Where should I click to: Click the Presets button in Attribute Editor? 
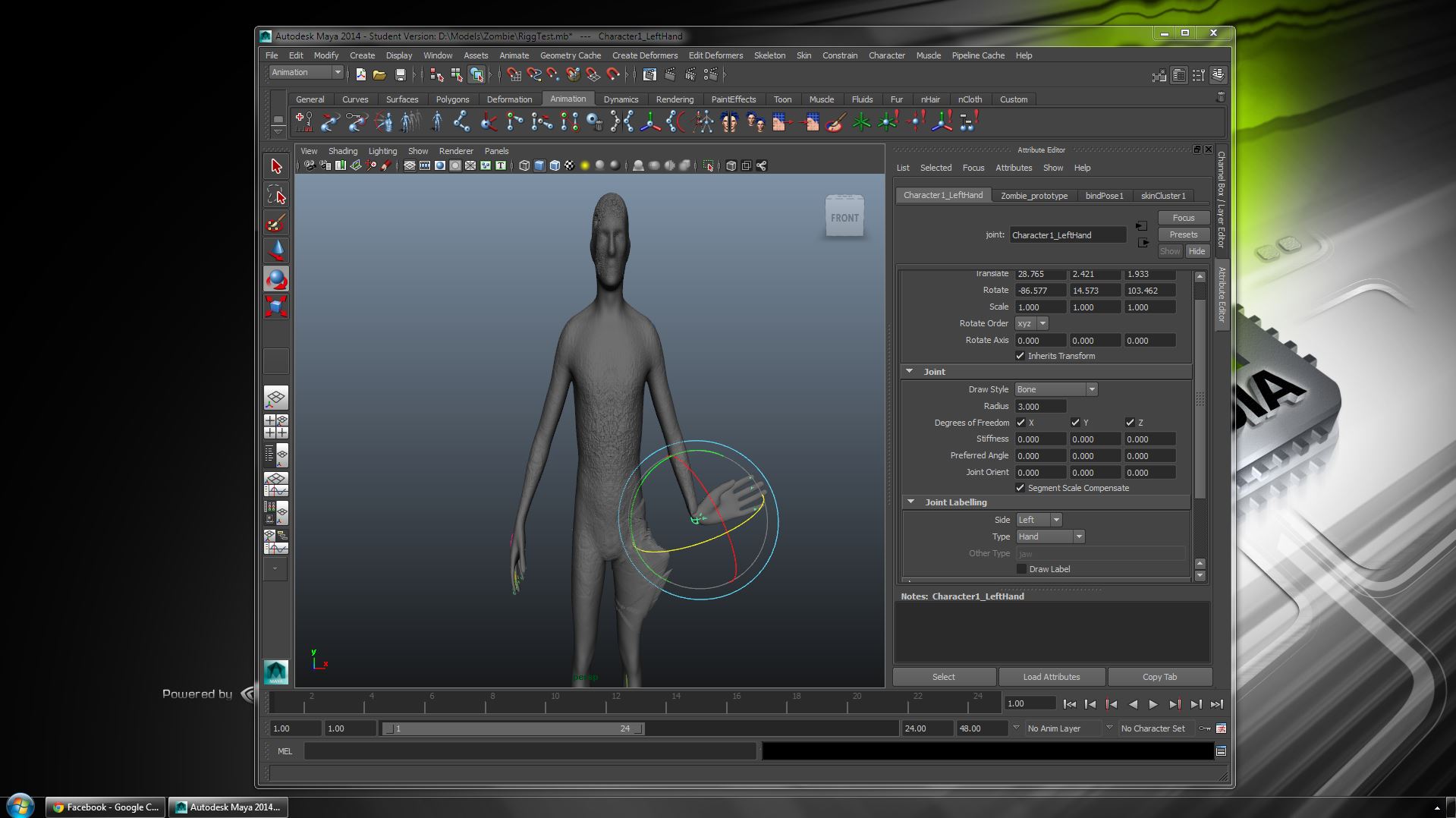[1183, 234]
